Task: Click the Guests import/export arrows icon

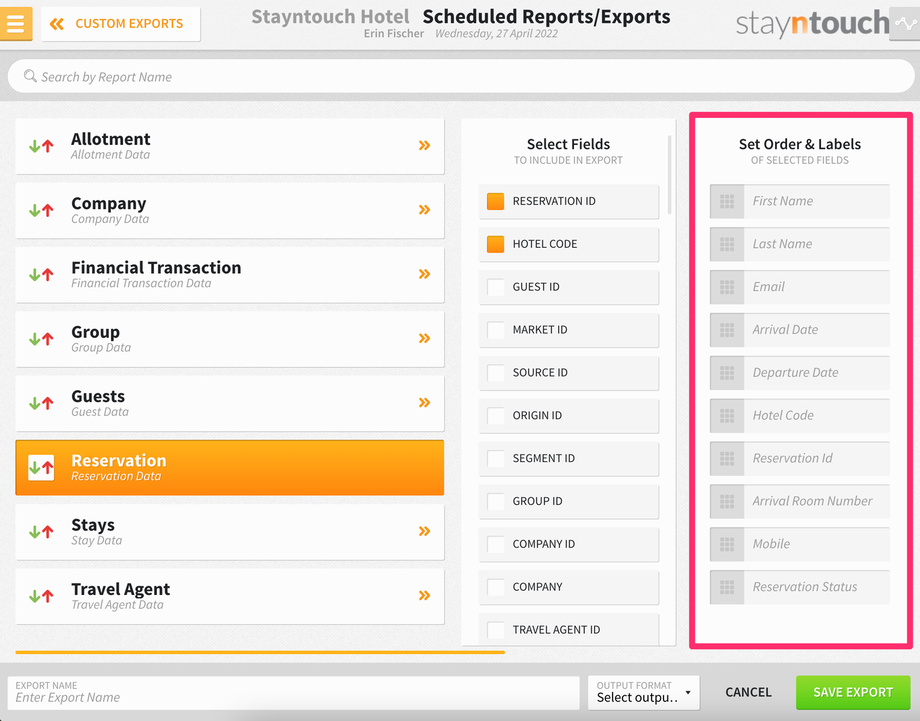Action: (x=41, y=403)
